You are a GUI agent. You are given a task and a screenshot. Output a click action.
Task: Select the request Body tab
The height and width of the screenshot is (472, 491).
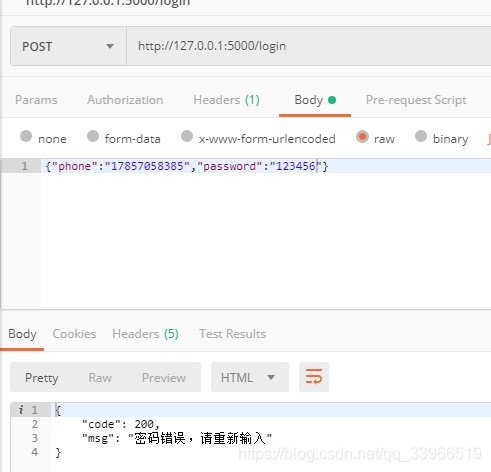(x=315, y=100)
